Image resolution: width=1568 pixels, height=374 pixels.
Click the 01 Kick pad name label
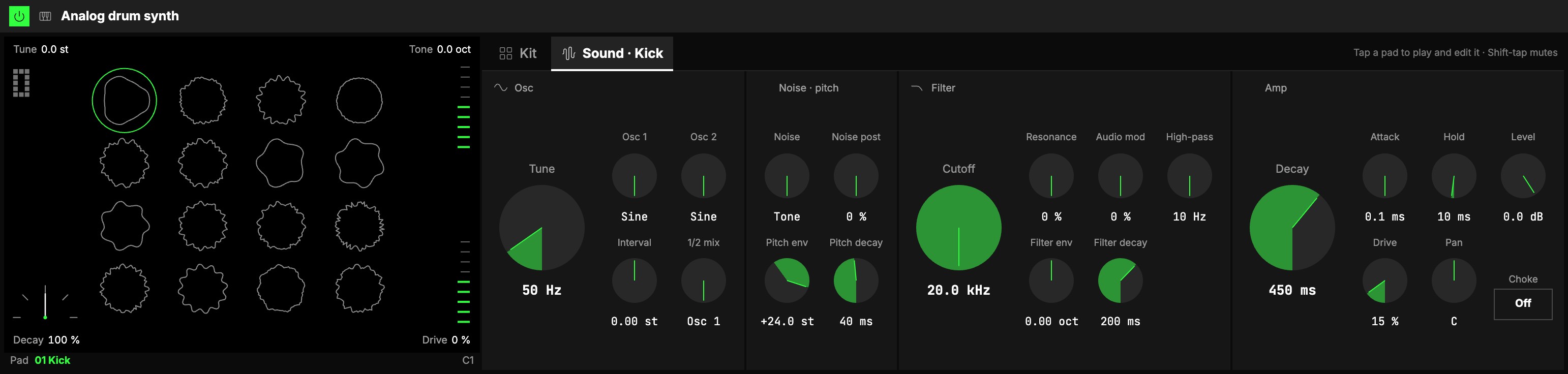pyautogui.click(x=52, y=361)
